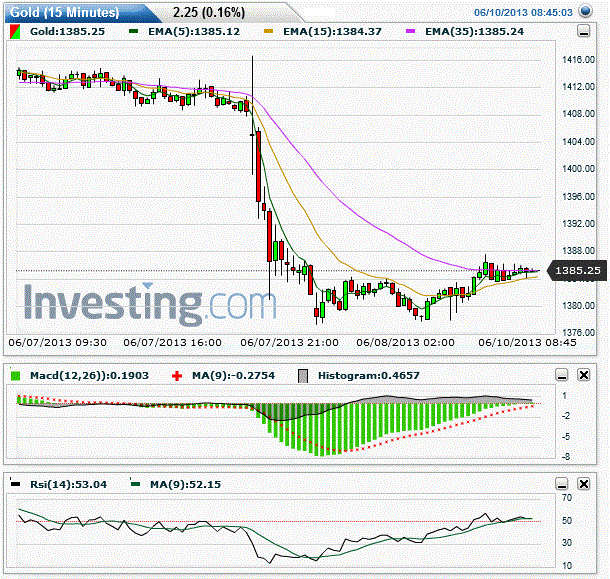Click the 1380.00 price axis label
The width and height of the screenshot is (610, 579).
click(x=578, y=306)
